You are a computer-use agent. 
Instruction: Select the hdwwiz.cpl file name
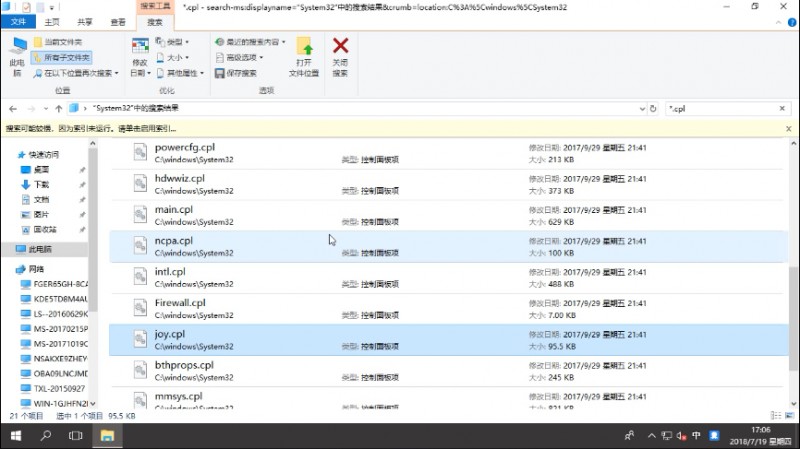tap(180, 178)
